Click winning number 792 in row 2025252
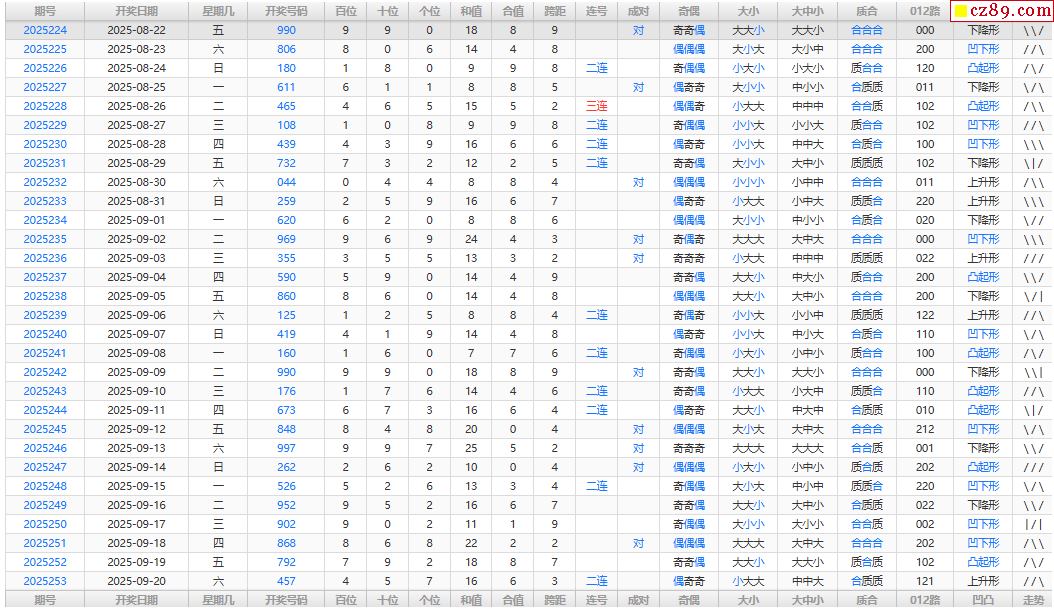The height and width of the screenshot is (609, 1054). coord(286,562)
